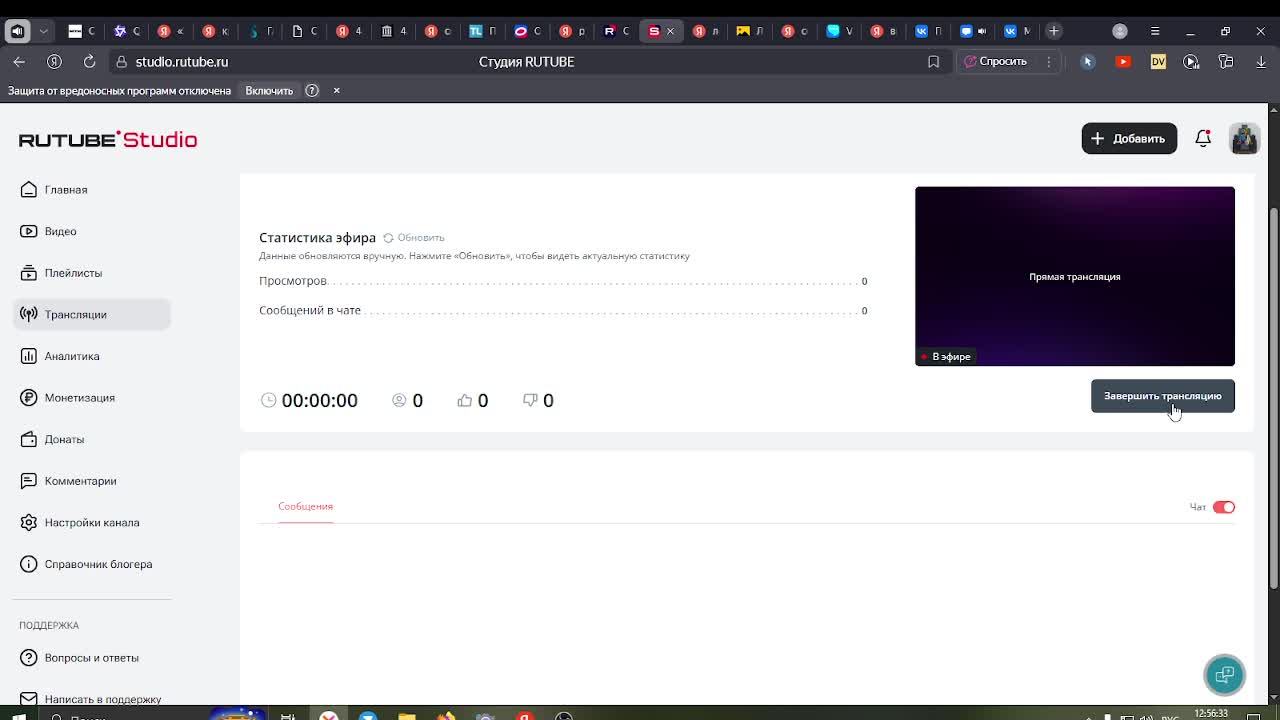Screen dimensions: 1280x720
Task: Bookmark this page icon
Action: click(933, 62)
